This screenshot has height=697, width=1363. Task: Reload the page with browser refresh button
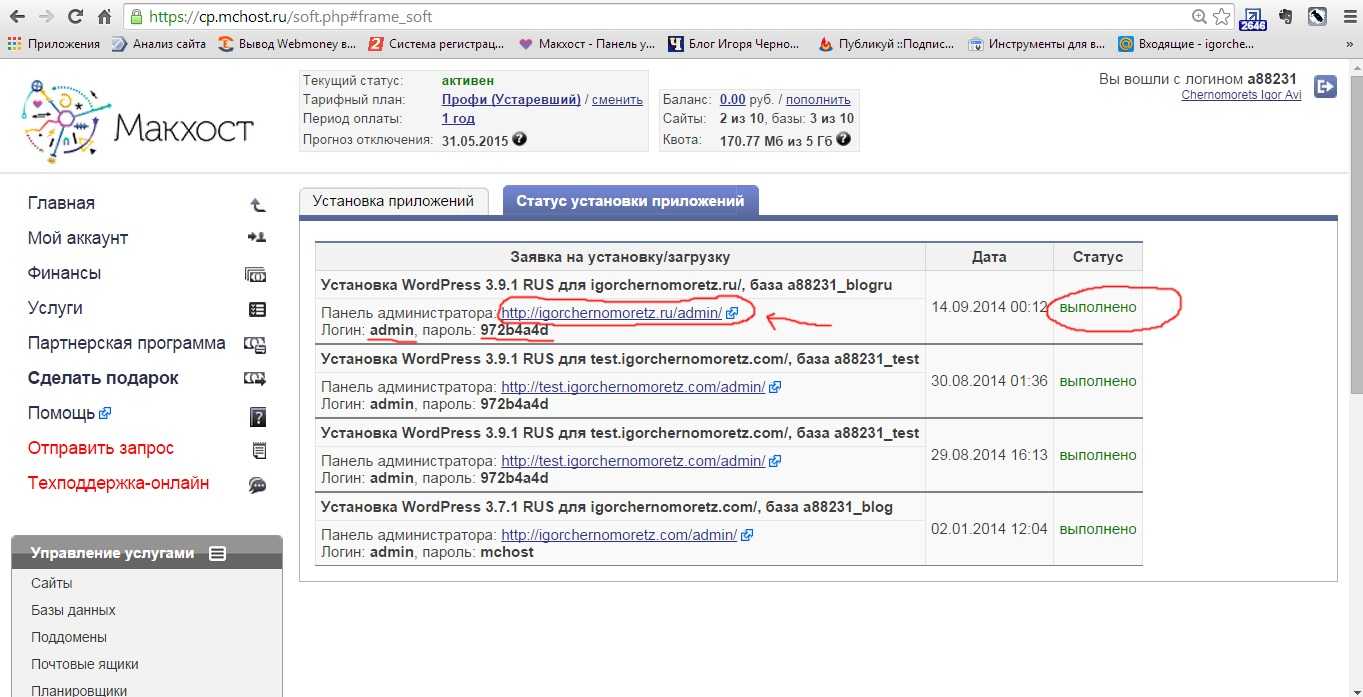75,17
